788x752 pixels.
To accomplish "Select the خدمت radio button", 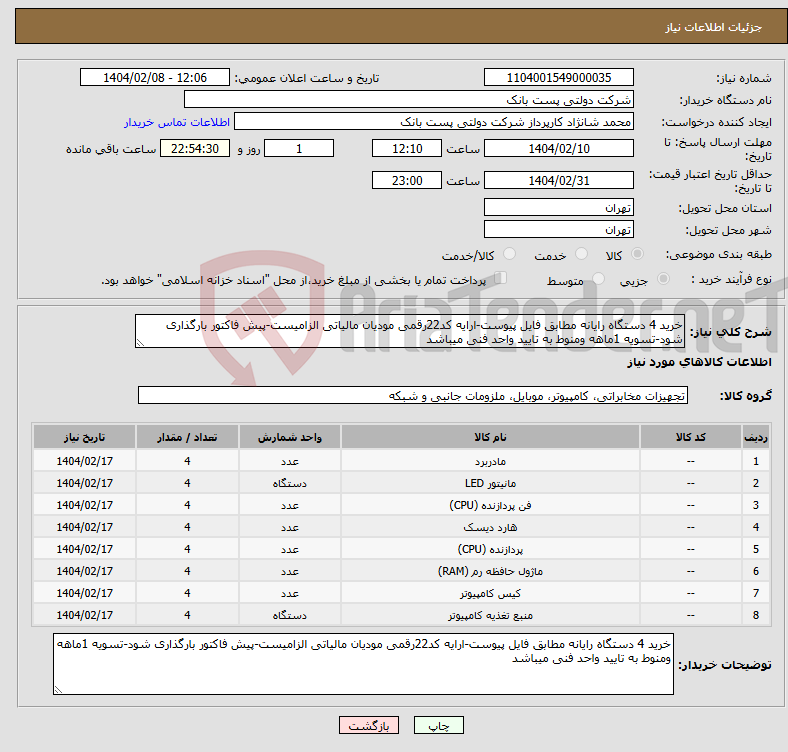I will pyautogui.click(x=581, y=254).
